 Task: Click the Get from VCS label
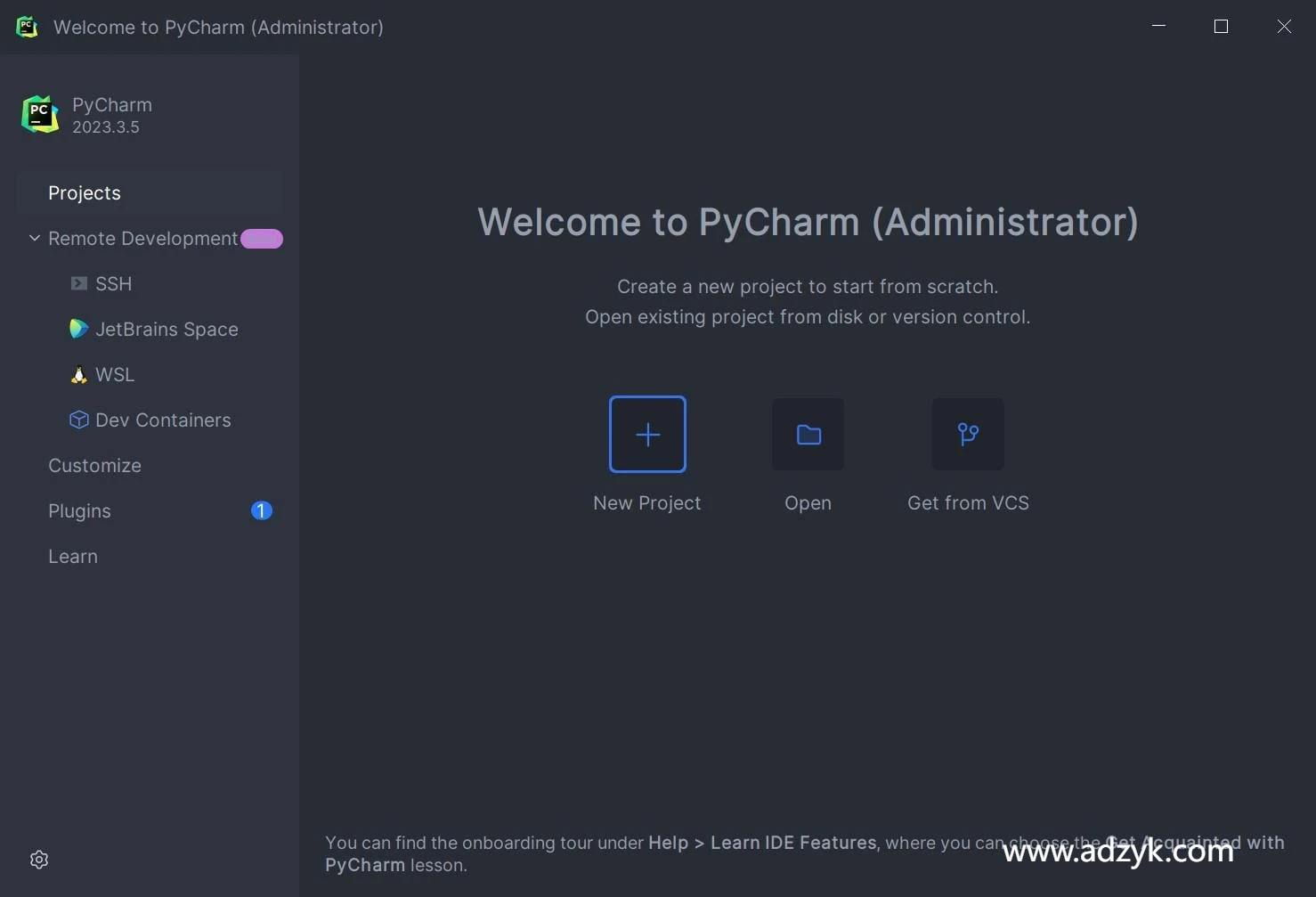[968, 503]
